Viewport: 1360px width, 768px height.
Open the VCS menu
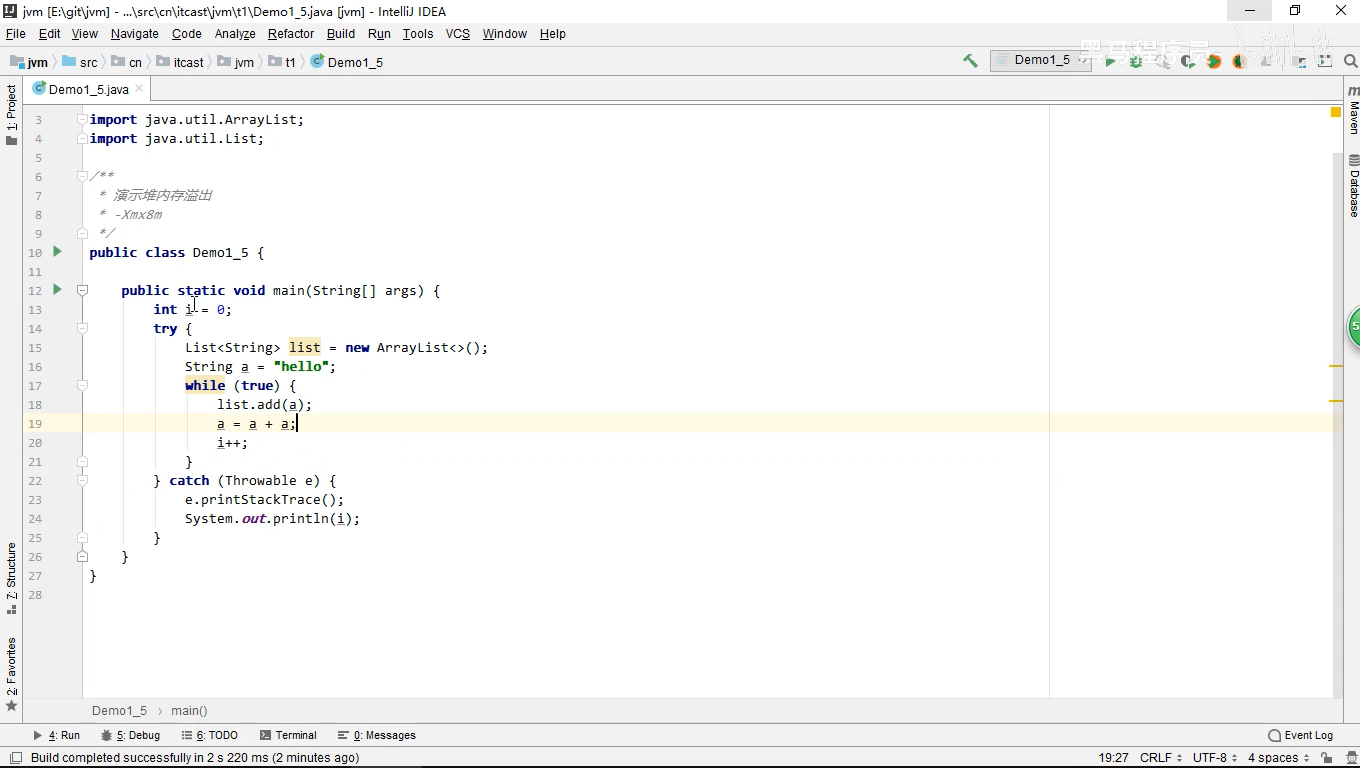click(458, 33)
